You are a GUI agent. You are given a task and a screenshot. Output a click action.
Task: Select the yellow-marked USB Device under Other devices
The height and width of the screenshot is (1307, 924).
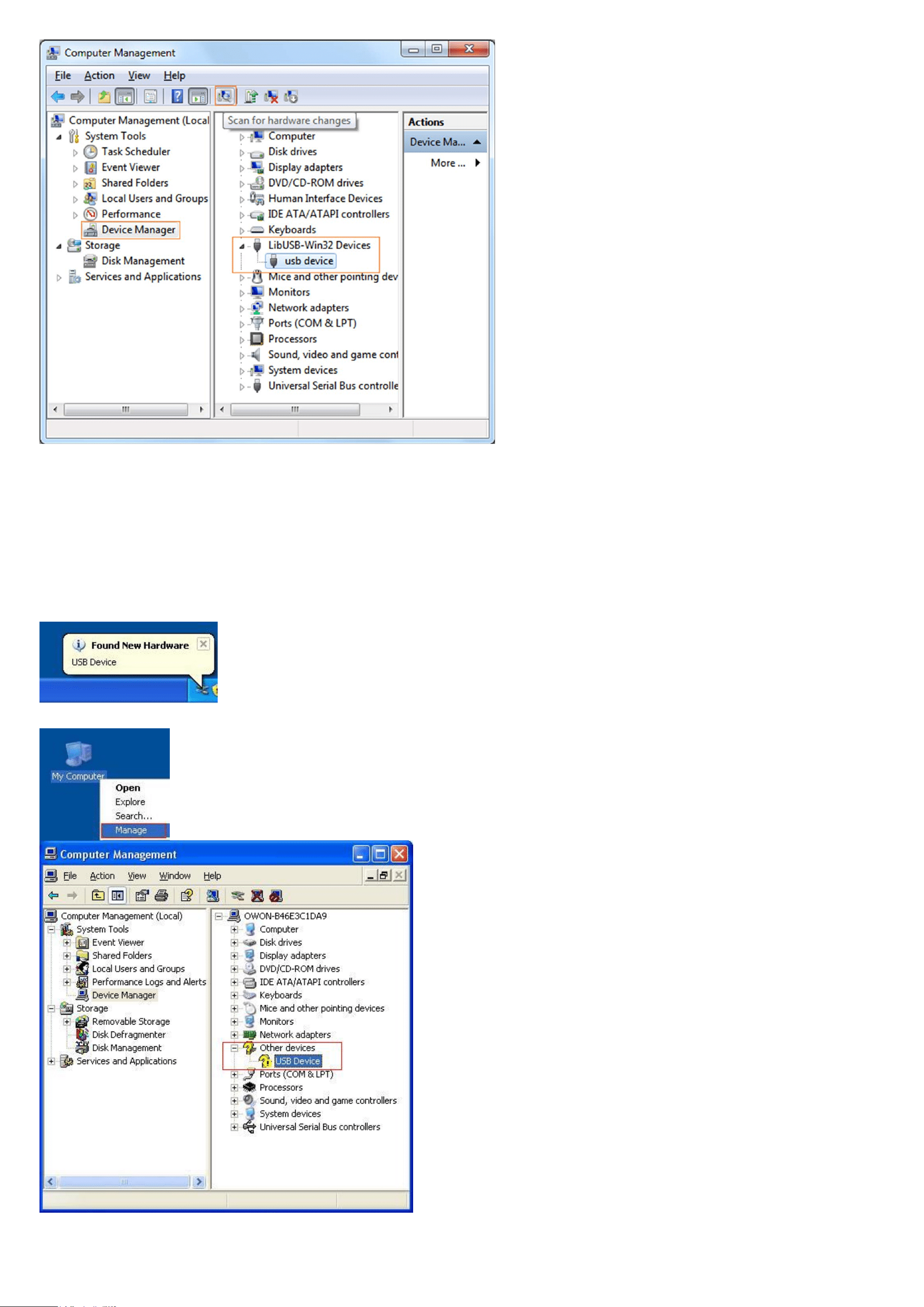[x=298, y=1061]
